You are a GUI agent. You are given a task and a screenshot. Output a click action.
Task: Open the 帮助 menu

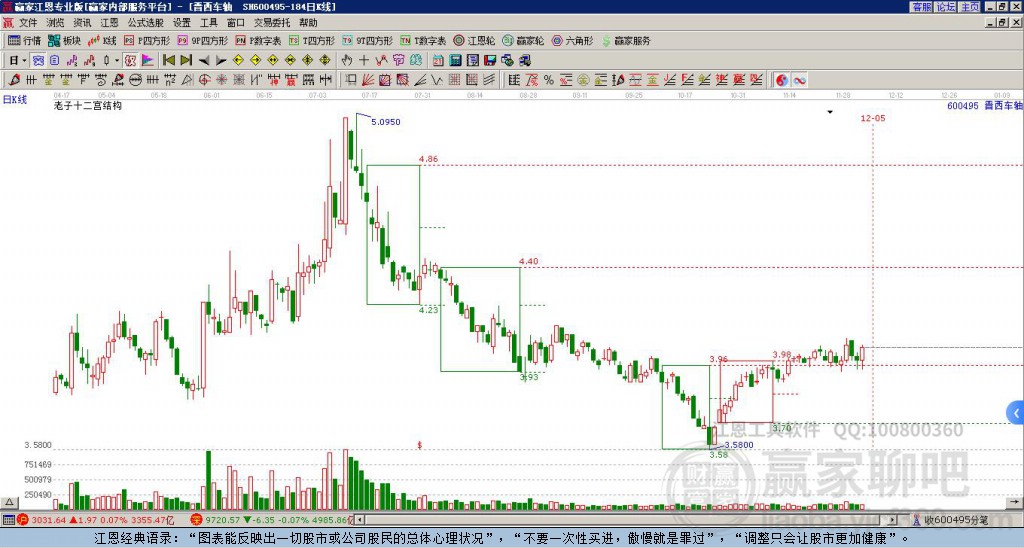coord(308,23)
